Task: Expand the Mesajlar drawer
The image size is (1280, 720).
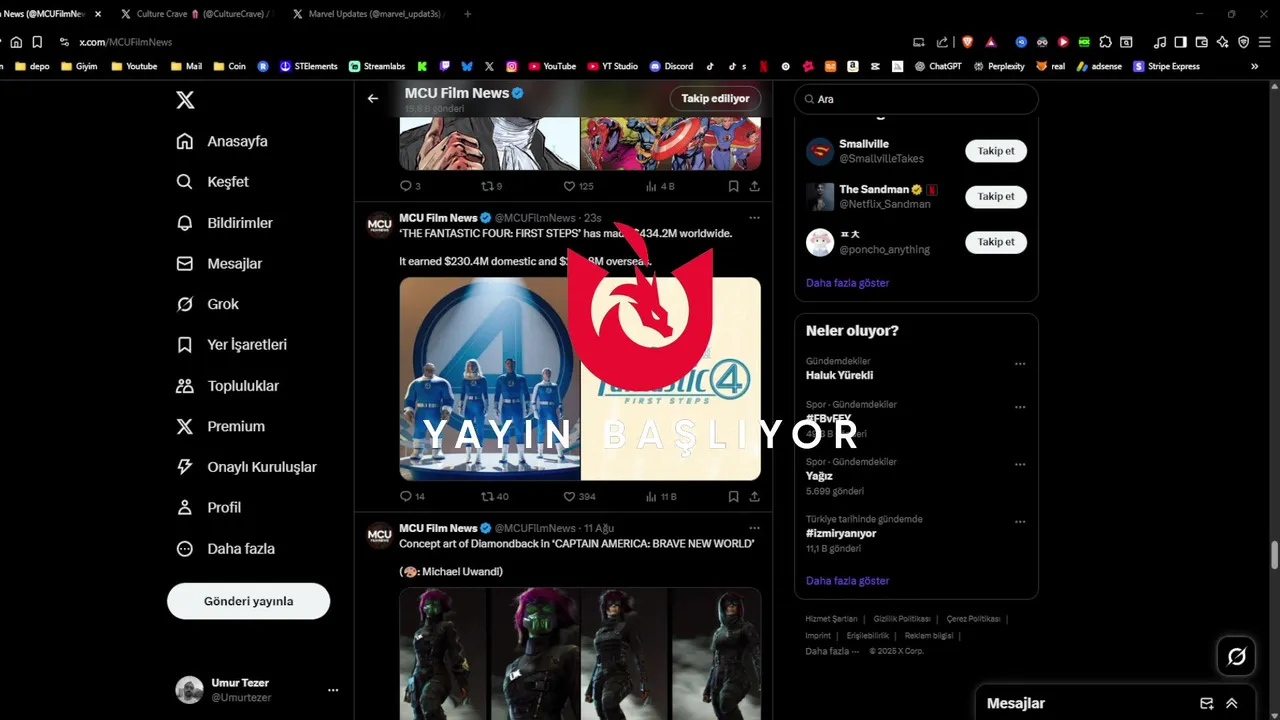Action: coord(1232,703)
